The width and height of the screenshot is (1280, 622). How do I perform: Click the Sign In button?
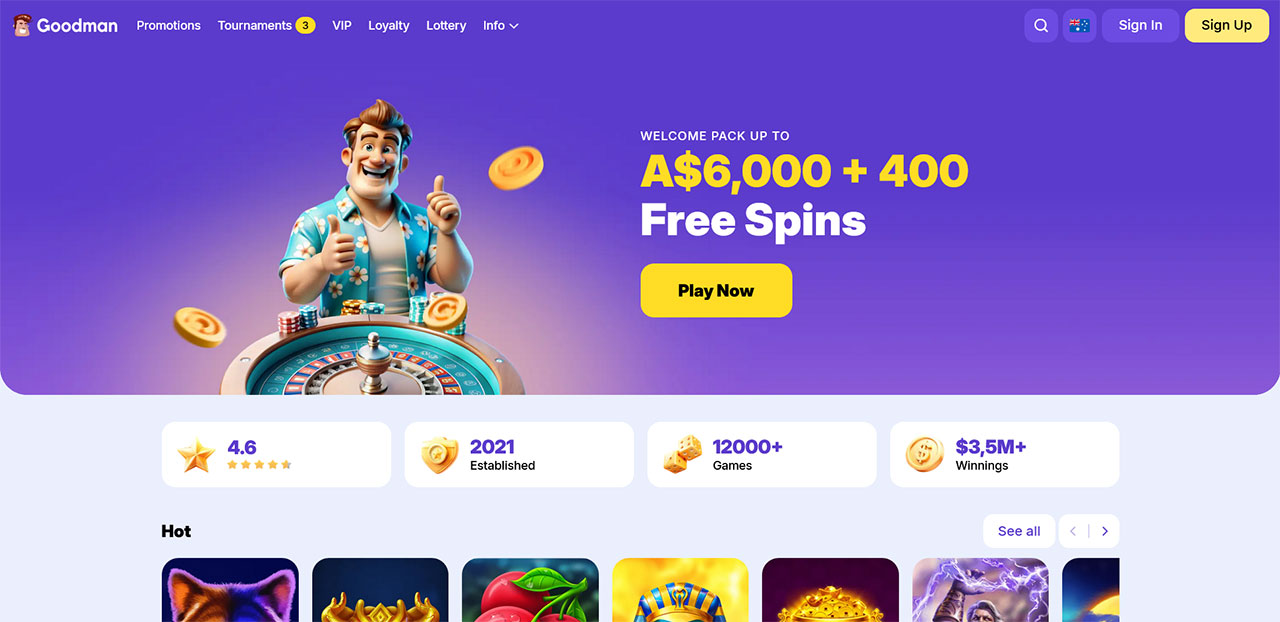[1140, 26]
